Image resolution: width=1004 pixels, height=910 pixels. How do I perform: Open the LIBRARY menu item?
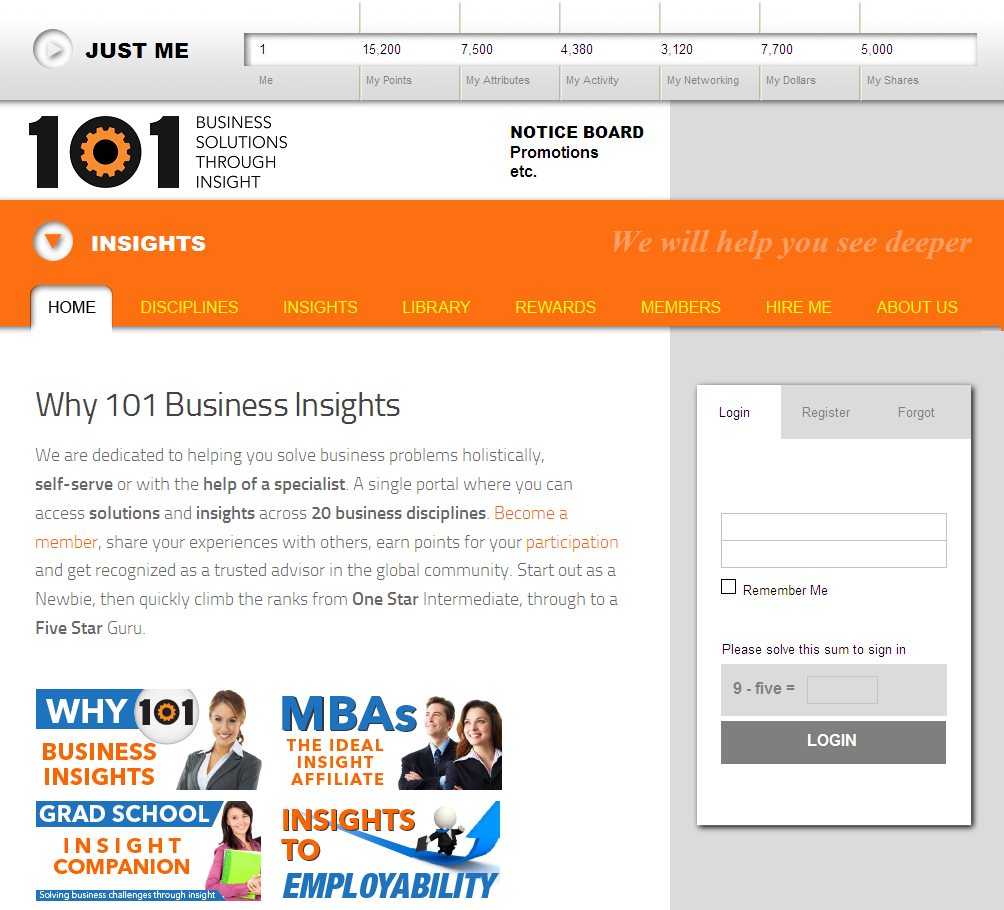tap(436, 307)
